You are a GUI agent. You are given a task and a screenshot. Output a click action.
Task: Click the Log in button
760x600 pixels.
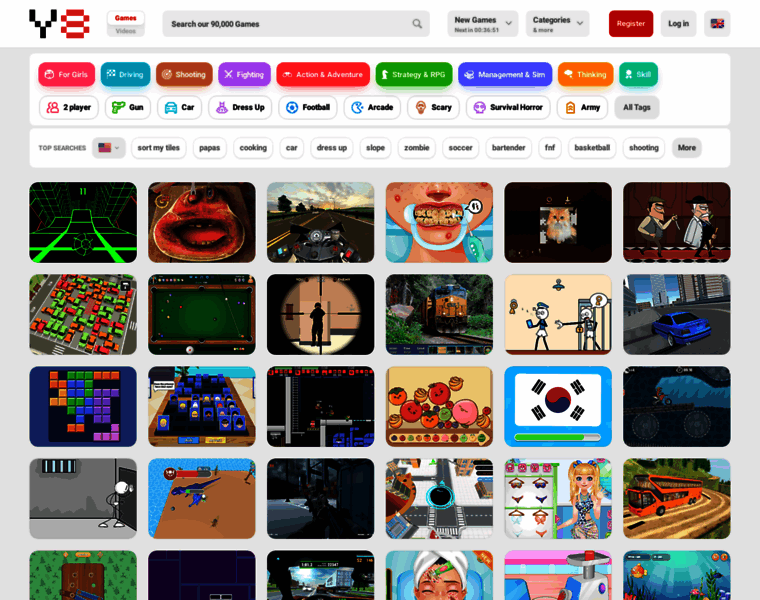[678, 24]
